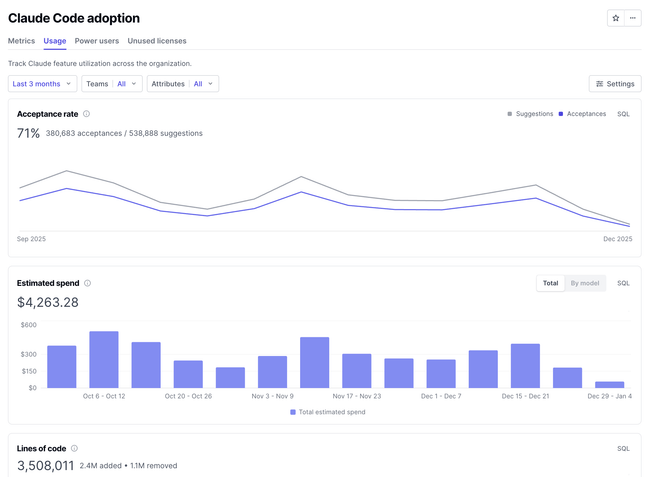
Task: Click the Oct 20 - Oct 26 axis label
Action: (188, 396)
